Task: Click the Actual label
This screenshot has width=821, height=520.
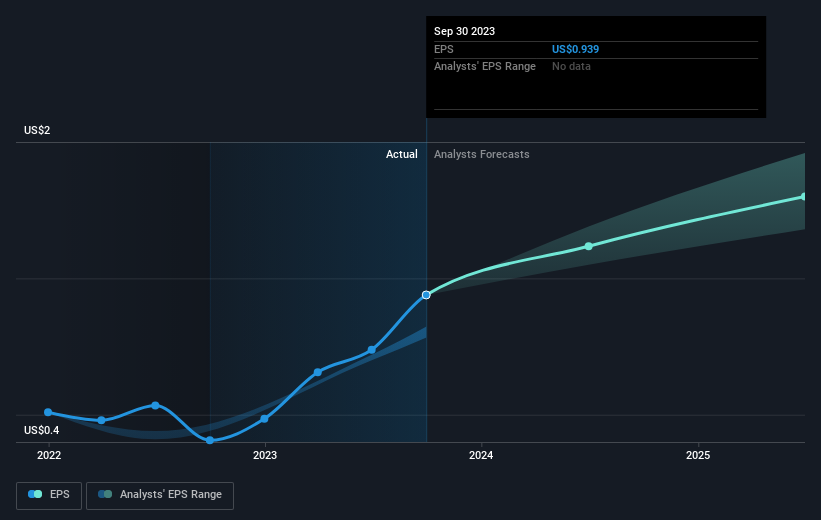Action: (x=402, y=154)
